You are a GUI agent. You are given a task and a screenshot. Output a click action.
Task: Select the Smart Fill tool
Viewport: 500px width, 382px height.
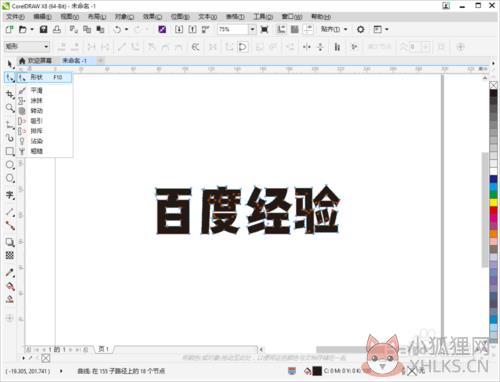(x=10, y=299)
